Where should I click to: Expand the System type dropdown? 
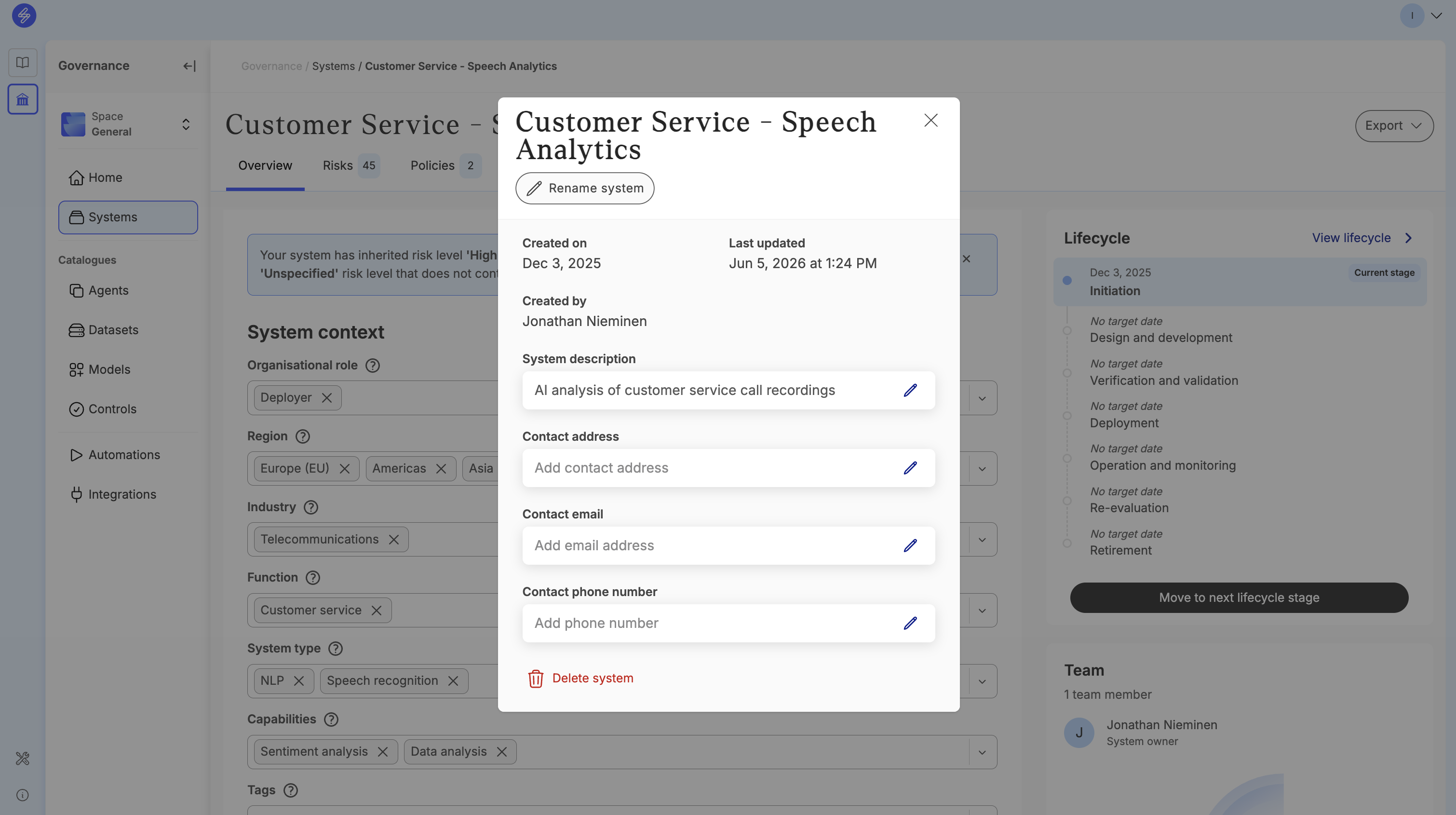click(x=983, y=681)
